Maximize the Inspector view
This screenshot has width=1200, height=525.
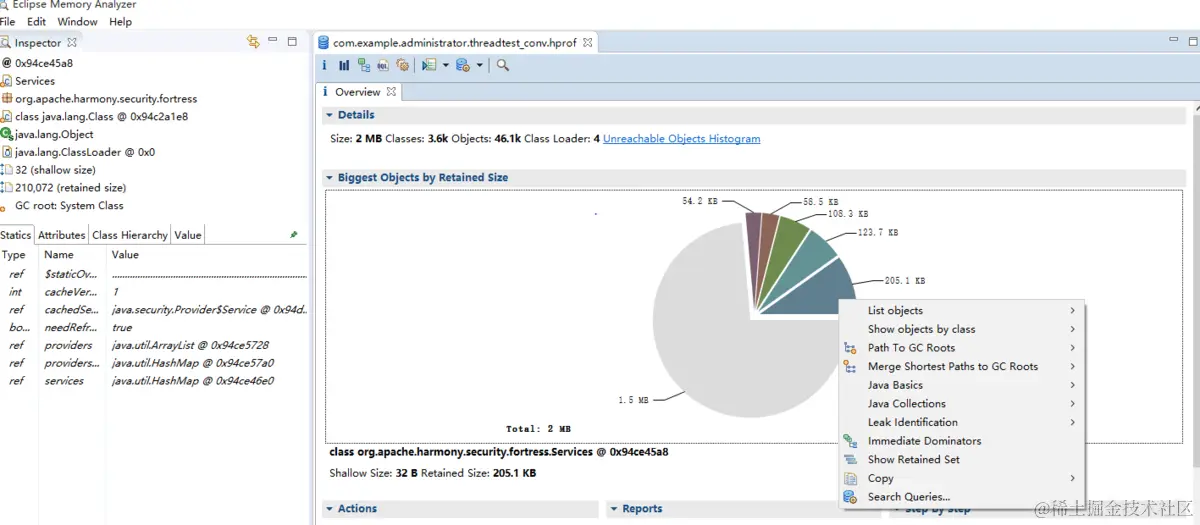pos(292,41)
